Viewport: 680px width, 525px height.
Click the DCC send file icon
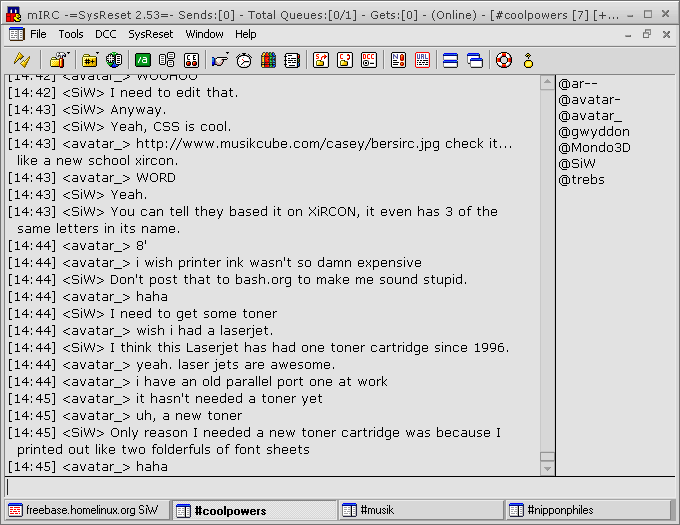(x=321, y=60)
